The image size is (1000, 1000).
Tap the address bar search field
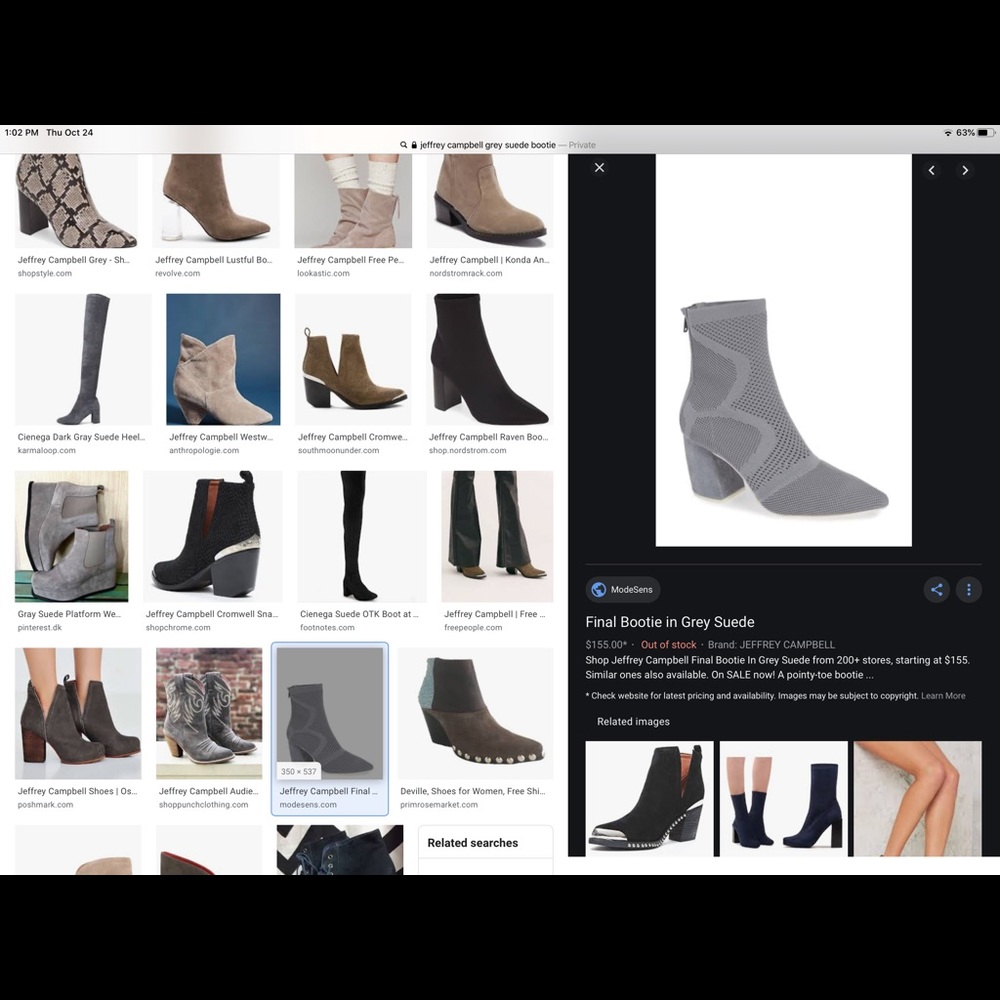click(x=498, y=145)
